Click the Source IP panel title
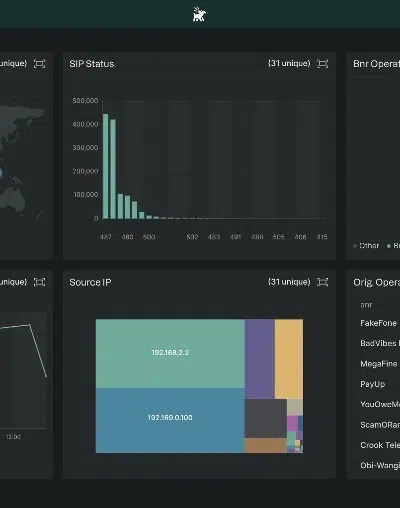 90,282
